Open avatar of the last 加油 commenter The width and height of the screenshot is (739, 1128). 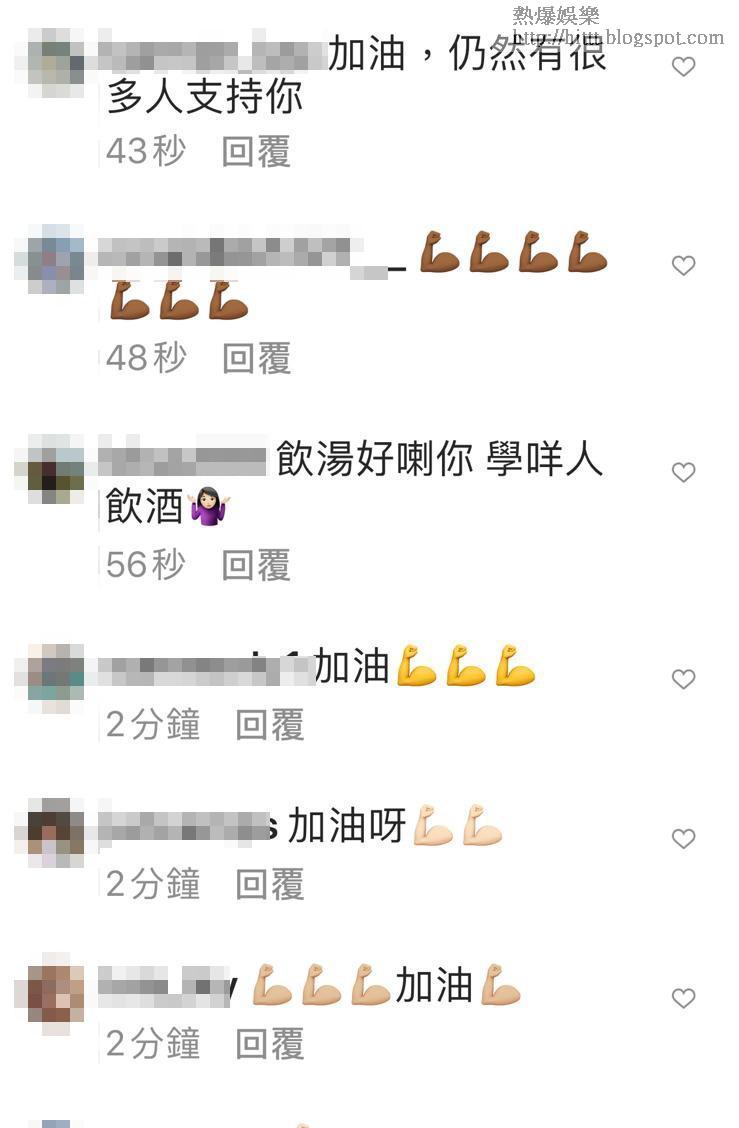click(50, 993)
